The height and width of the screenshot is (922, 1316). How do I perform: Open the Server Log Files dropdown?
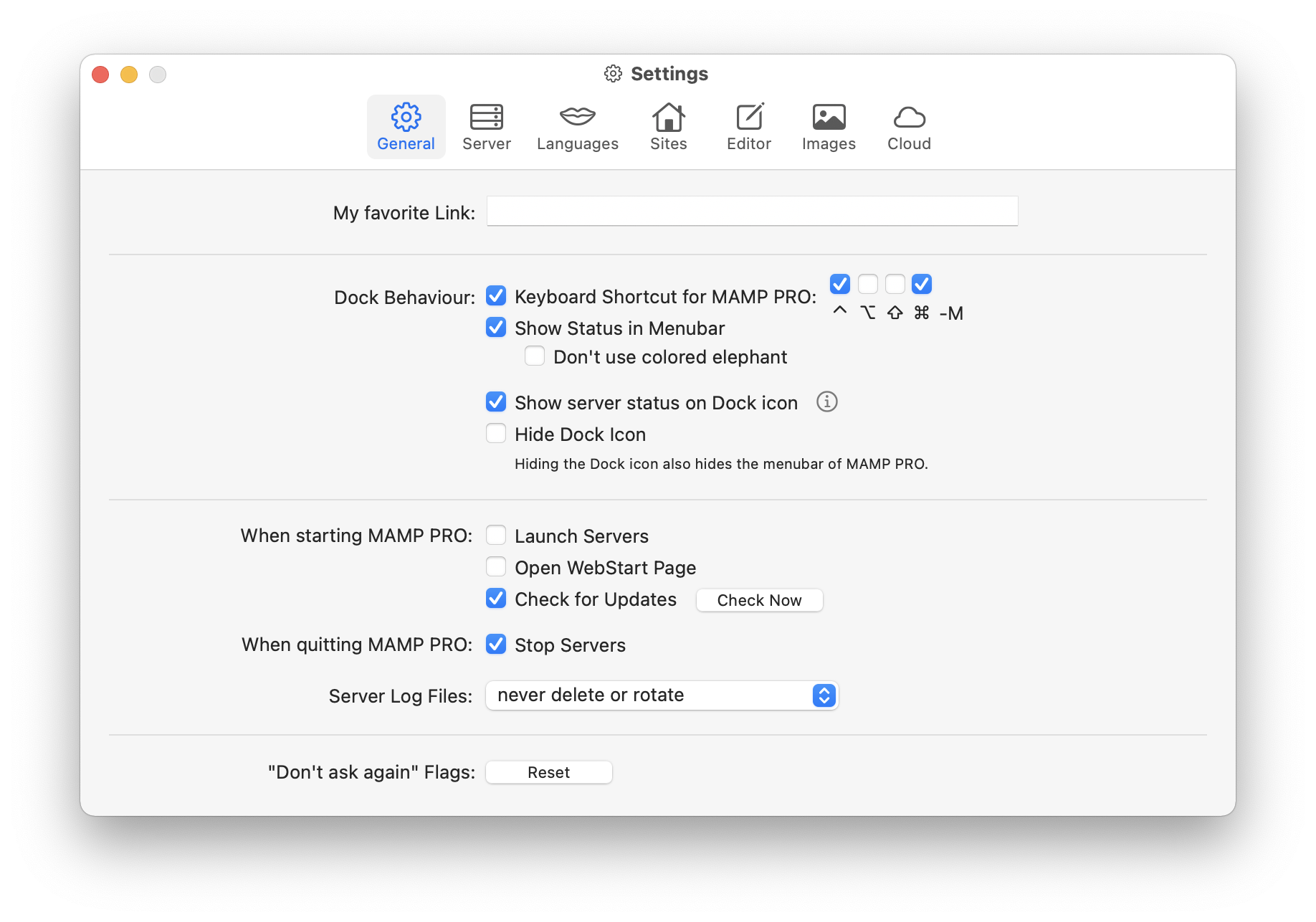pos(662,695)
